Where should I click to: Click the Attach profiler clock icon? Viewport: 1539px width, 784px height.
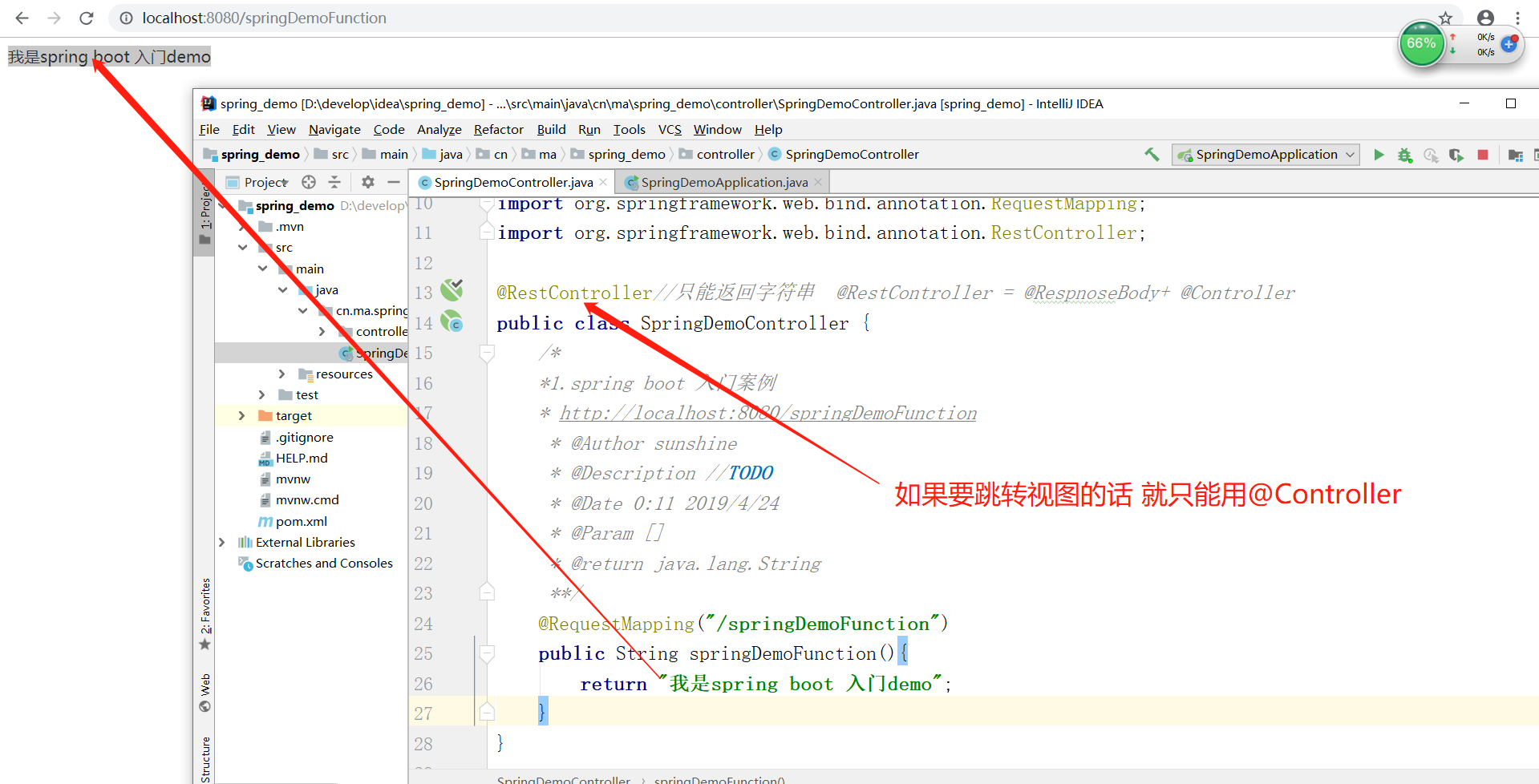pyautogui.click(x=1431, y=155)
